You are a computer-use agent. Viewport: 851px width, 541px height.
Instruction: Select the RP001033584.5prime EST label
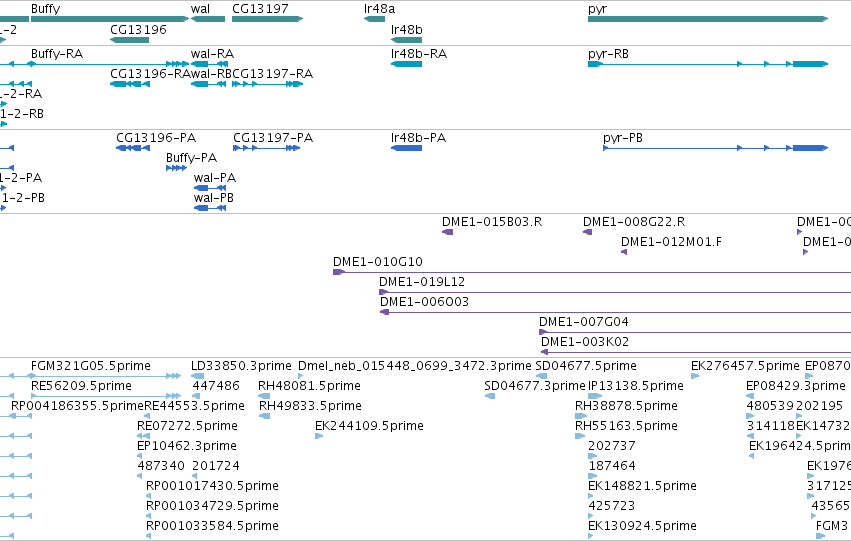[212, 527]
